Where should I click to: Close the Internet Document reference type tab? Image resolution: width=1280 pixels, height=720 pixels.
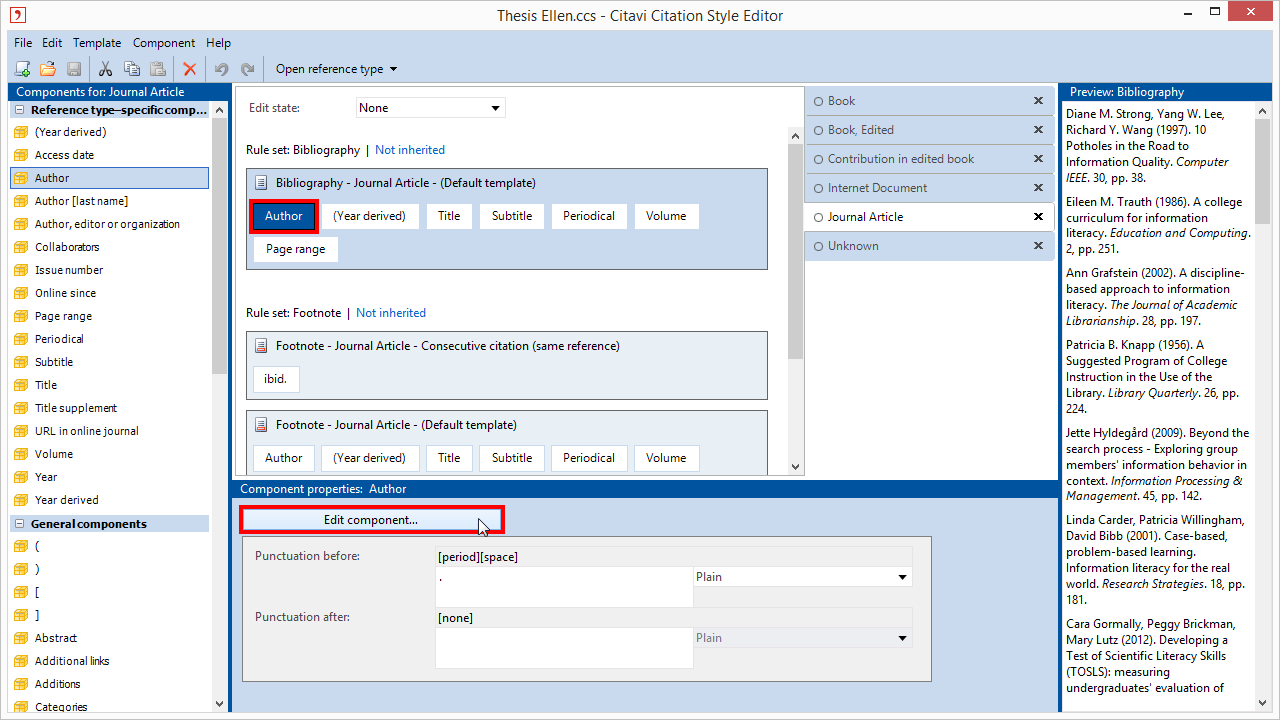1038,188
